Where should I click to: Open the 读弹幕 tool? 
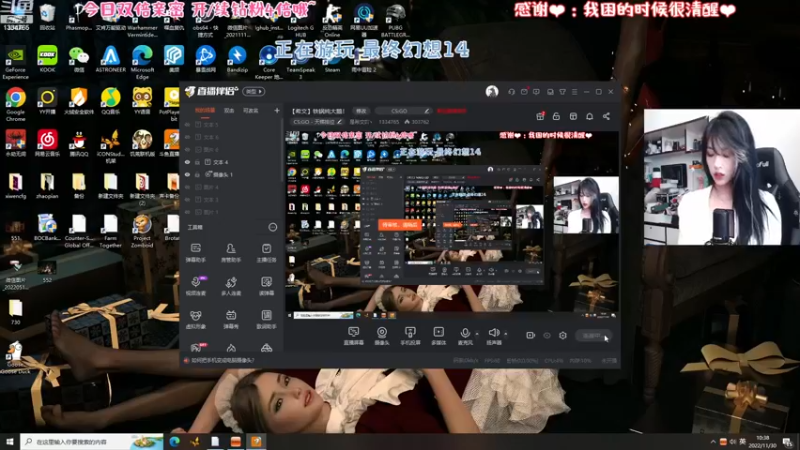266,286
